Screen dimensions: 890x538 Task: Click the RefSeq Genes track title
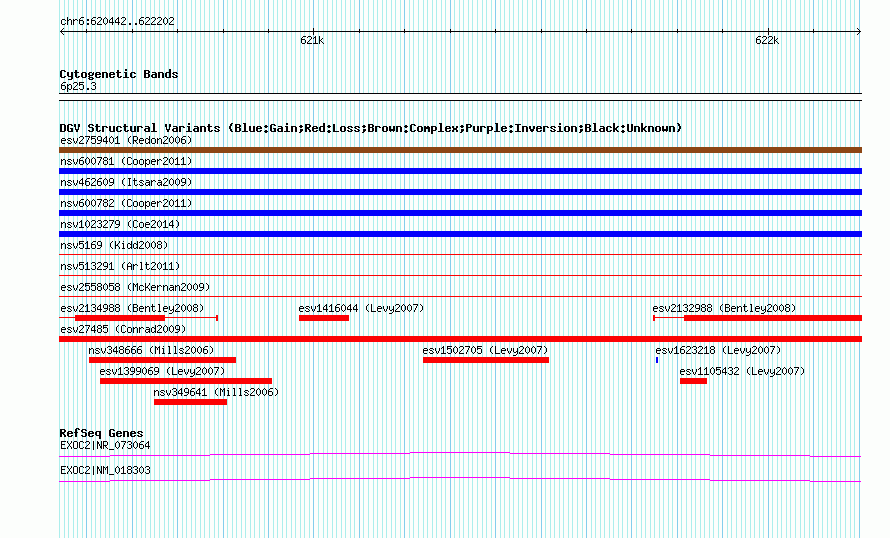click(101, 434)
